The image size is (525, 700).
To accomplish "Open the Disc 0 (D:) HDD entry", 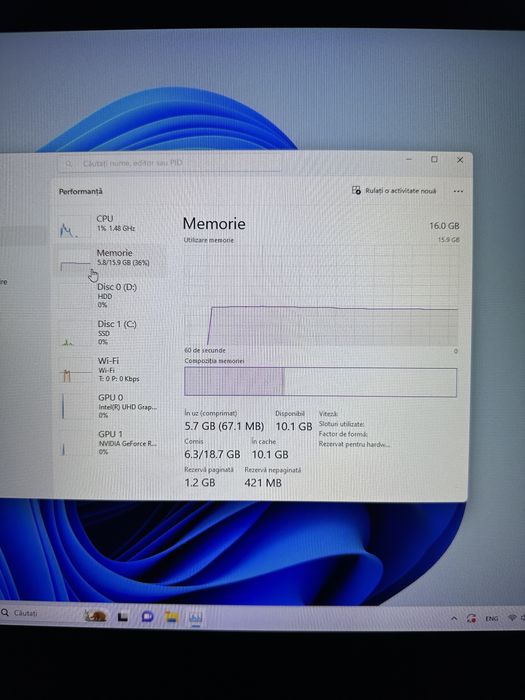I will (x=111, y=295).
